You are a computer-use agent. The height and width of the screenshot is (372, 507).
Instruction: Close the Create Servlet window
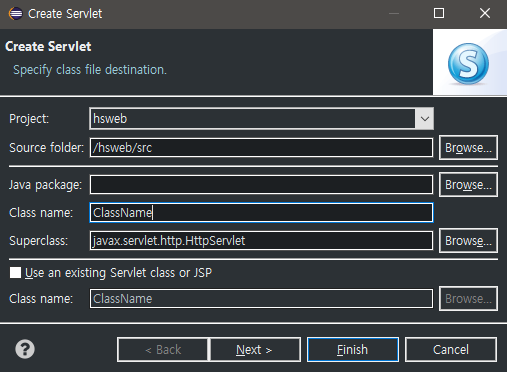coord(485,13)
